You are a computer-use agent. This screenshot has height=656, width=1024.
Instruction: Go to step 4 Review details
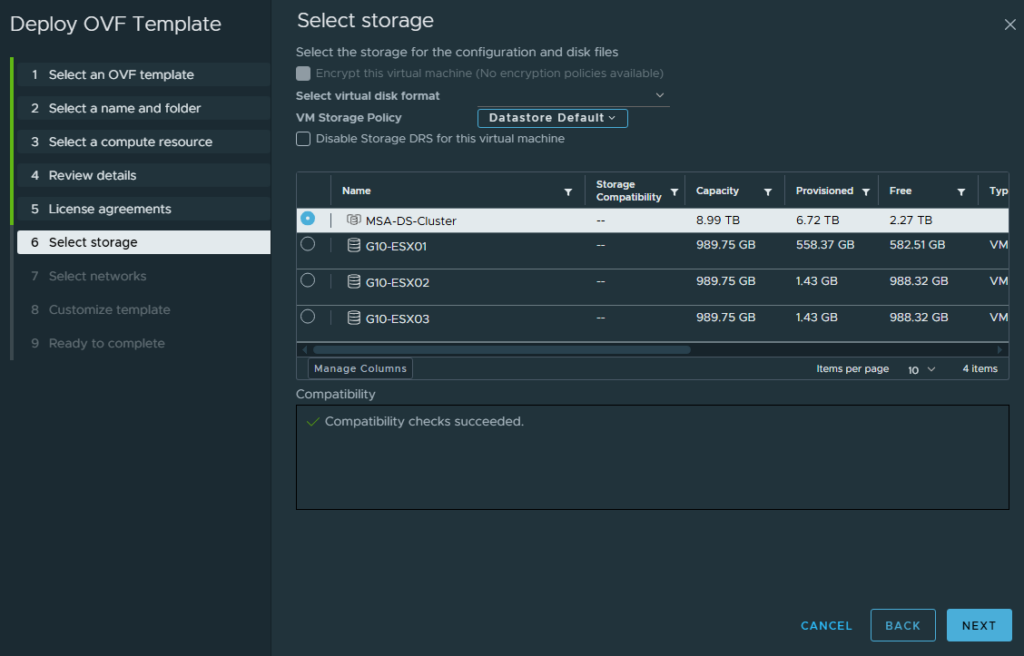point(144,175)
